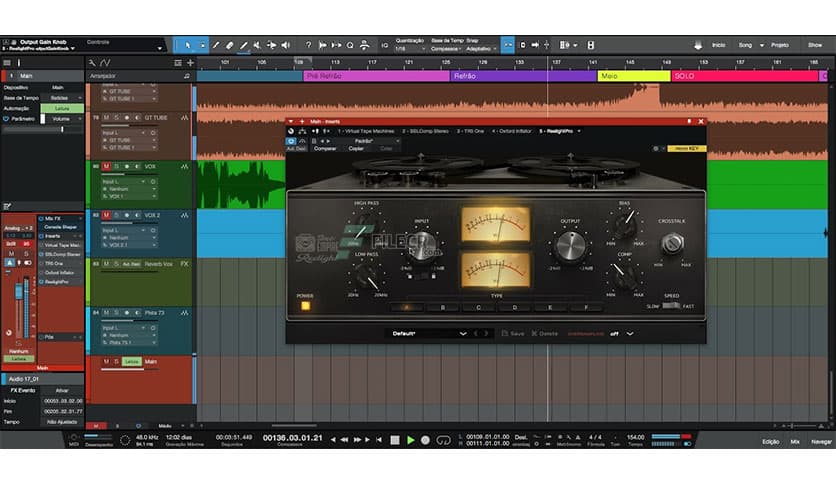Solo the Plate 73 track
The image size is (836, 484).
116,313
